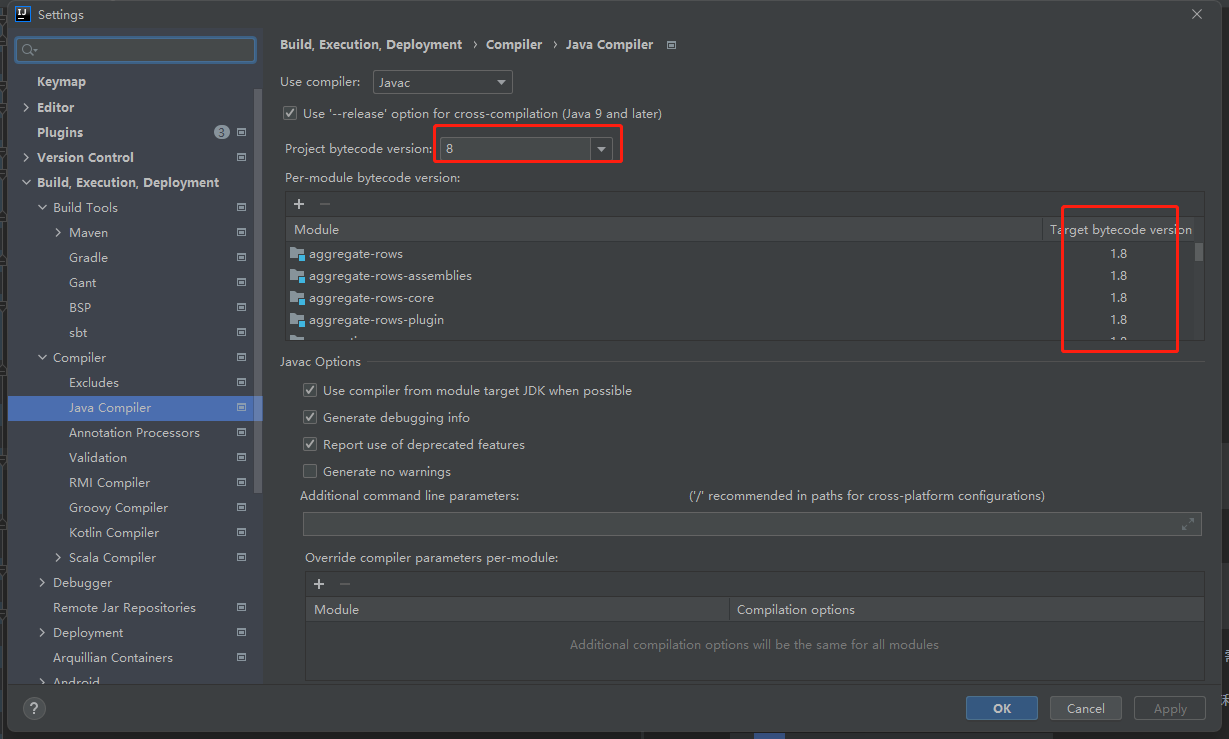Click project-level icon next to Annotation Processors
The image size is (1229, 739).
click(x=241, y=432)
